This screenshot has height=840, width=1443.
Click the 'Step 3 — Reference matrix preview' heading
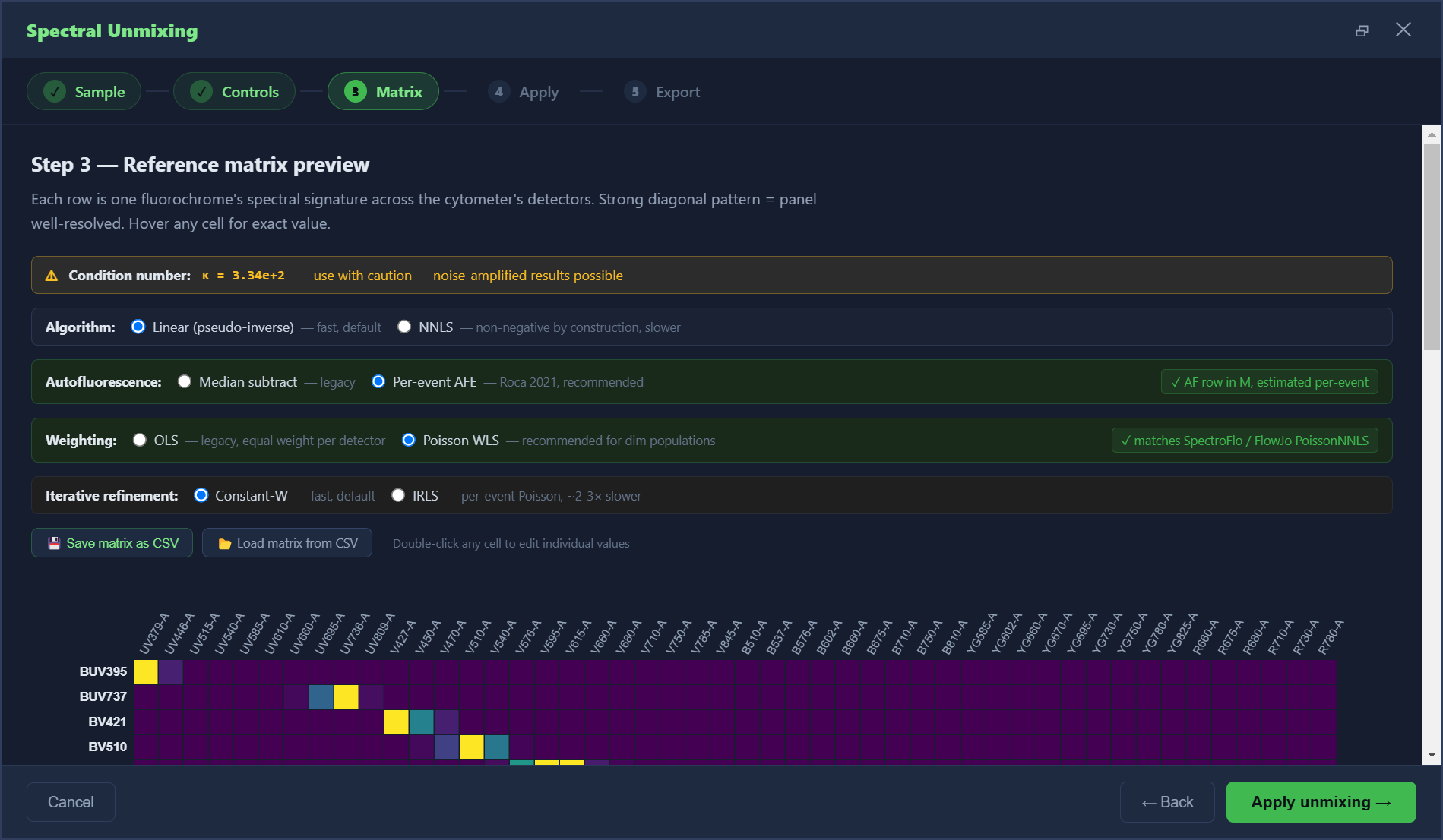[200, 165]
